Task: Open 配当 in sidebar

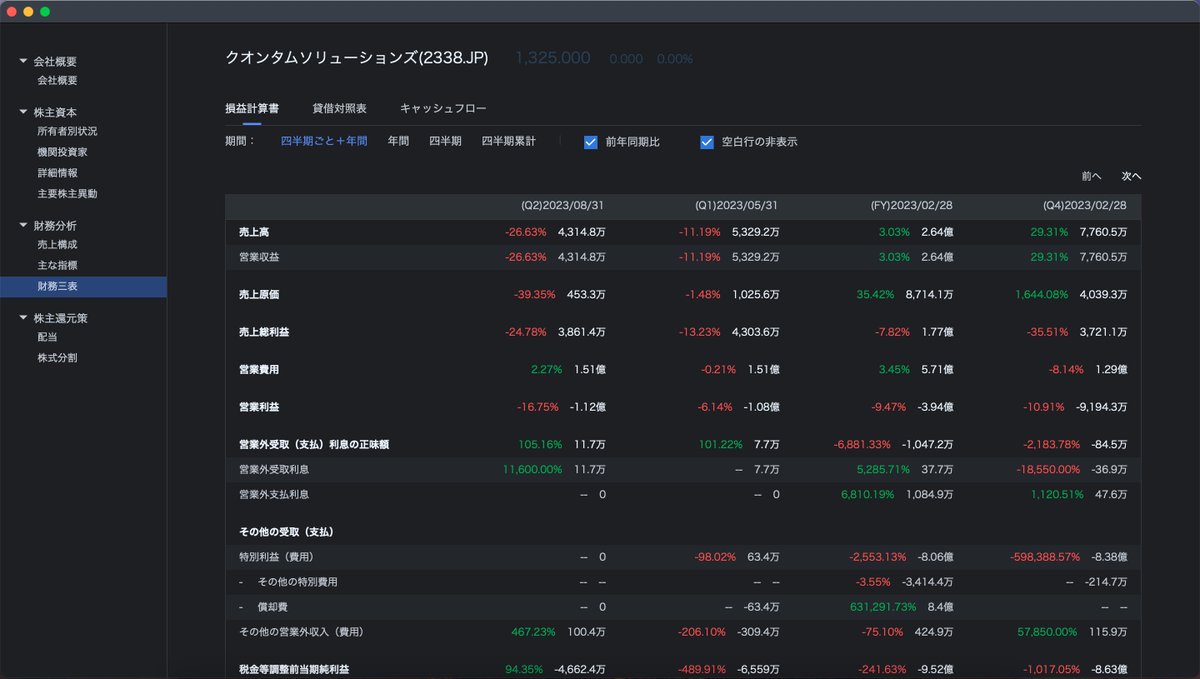Action: pos(47,337)
